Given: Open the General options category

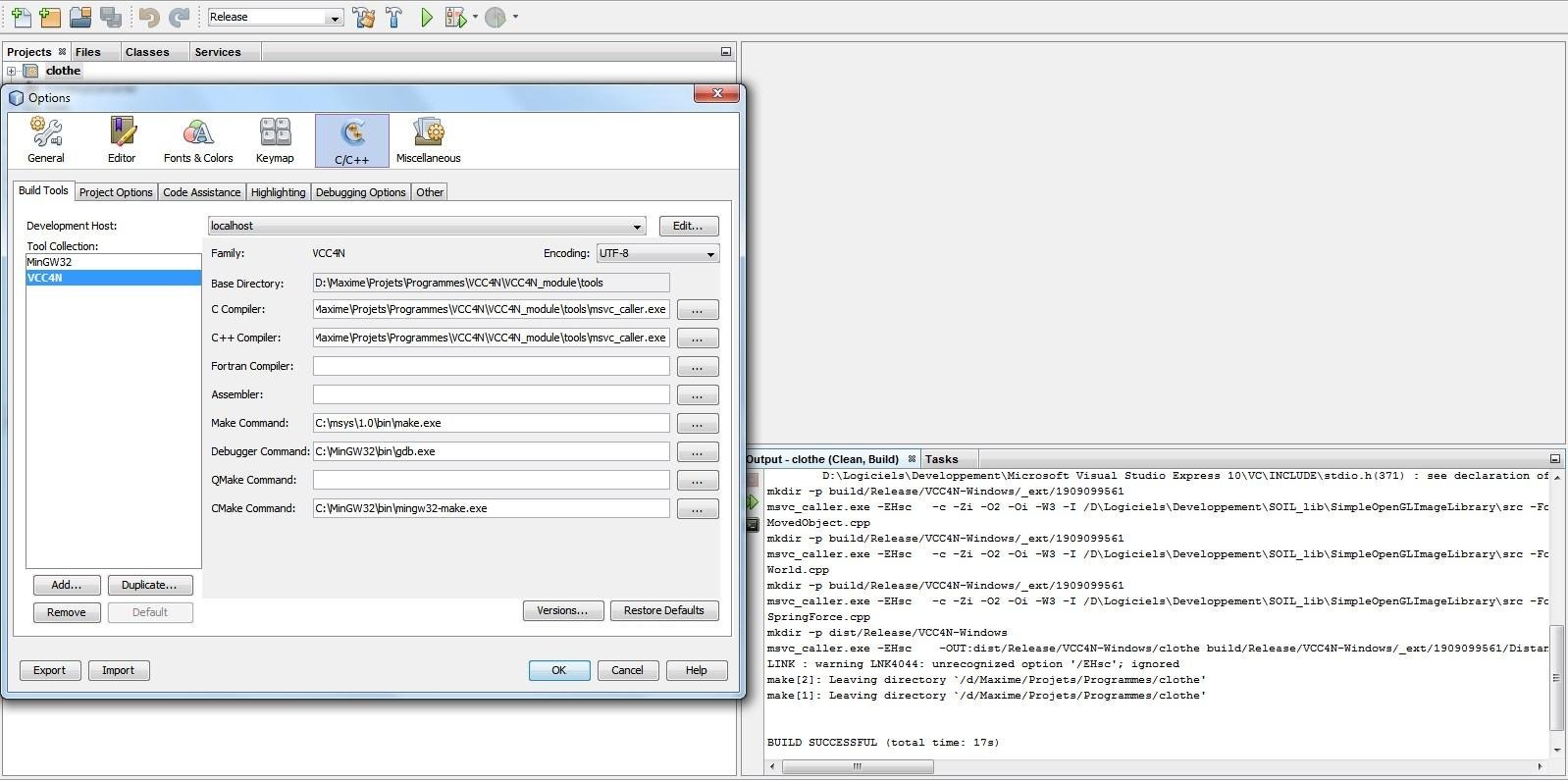Looking at the screenshot, I should coord(46,140).
